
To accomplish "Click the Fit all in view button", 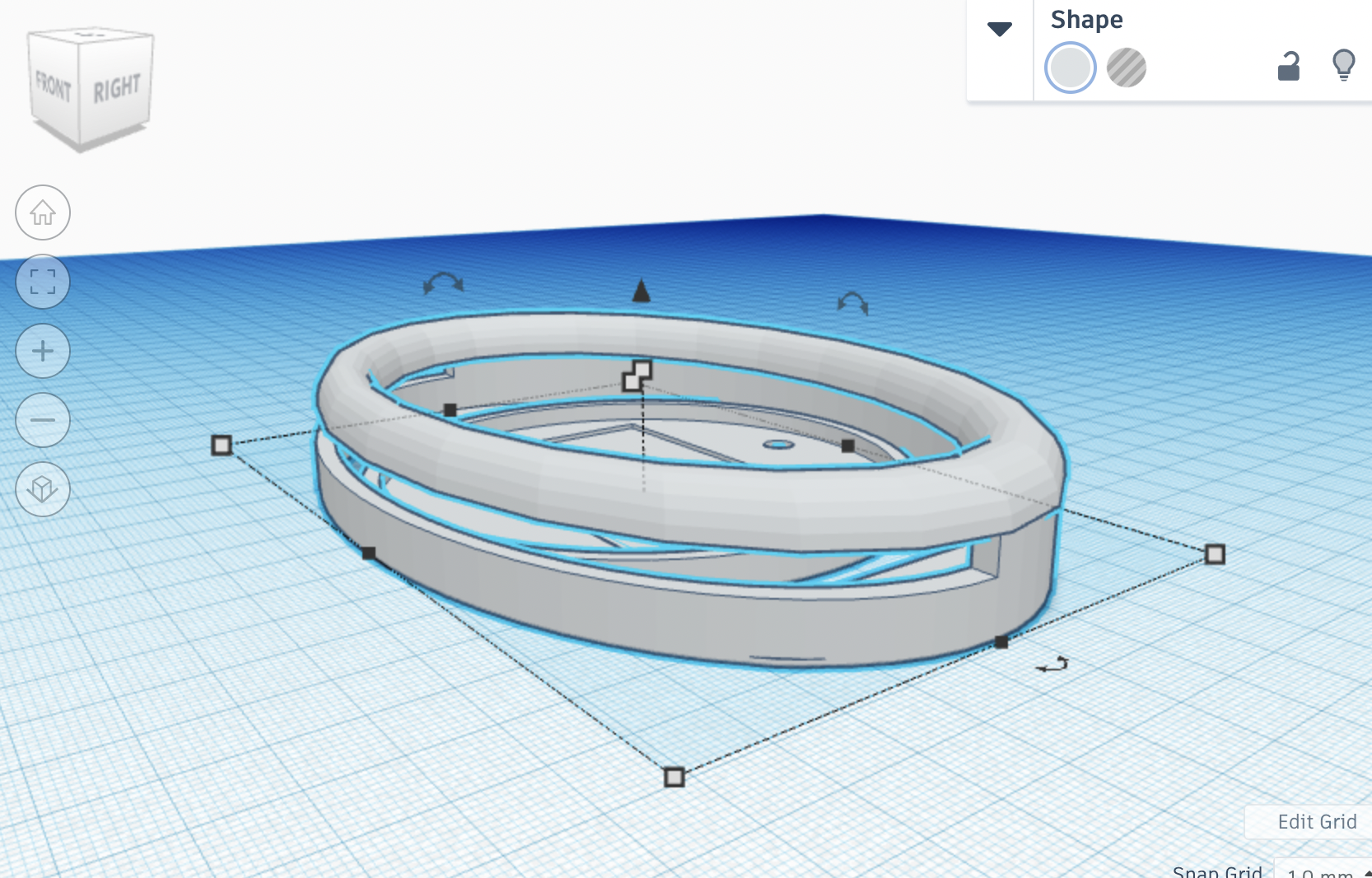I will coord(43,282).
